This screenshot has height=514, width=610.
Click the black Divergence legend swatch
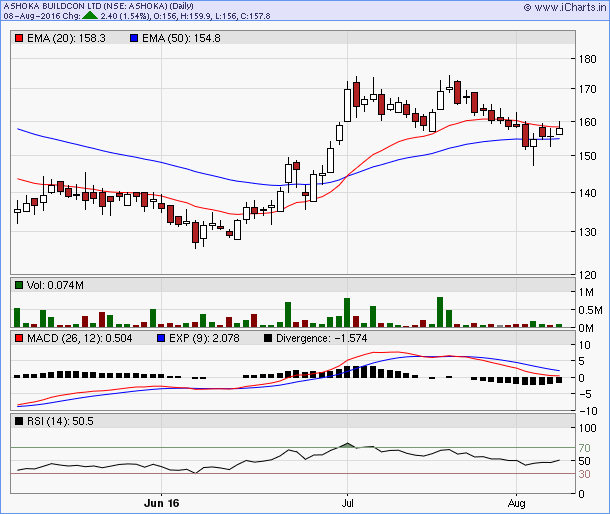pos(268,338)
